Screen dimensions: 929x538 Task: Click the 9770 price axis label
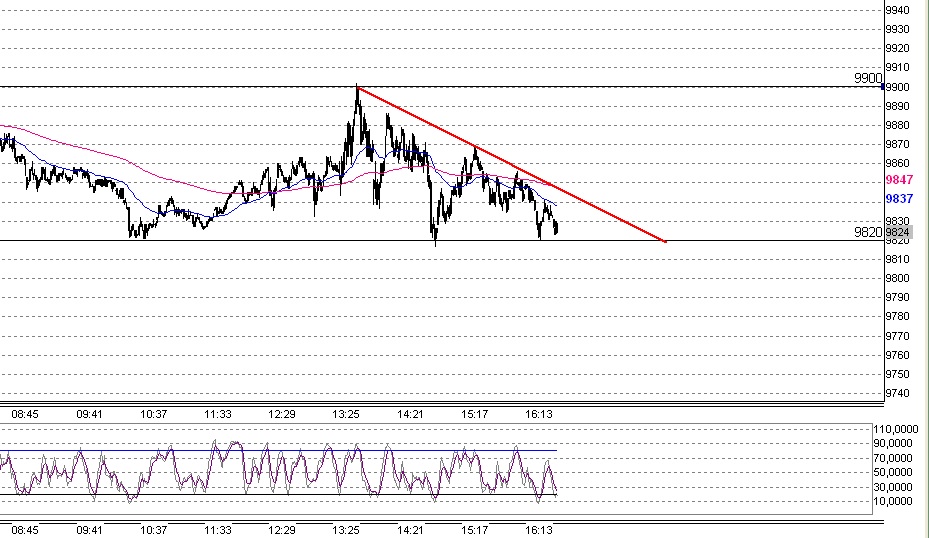897,336
